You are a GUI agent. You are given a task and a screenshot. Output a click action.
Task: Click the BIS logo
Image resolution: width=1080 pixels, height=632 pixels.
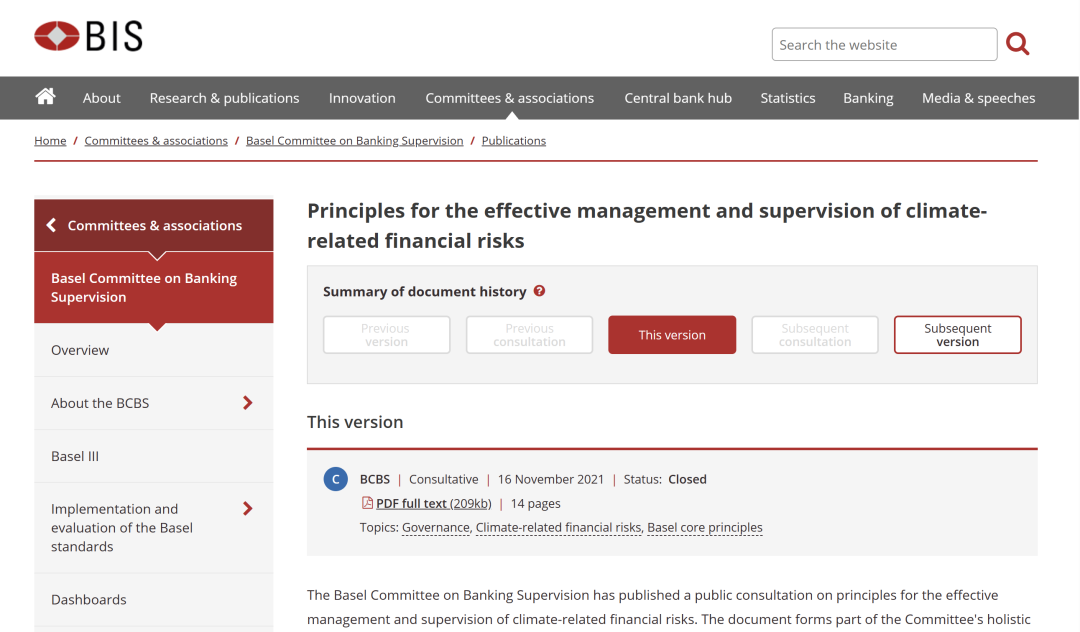click(x=88, y=37)
